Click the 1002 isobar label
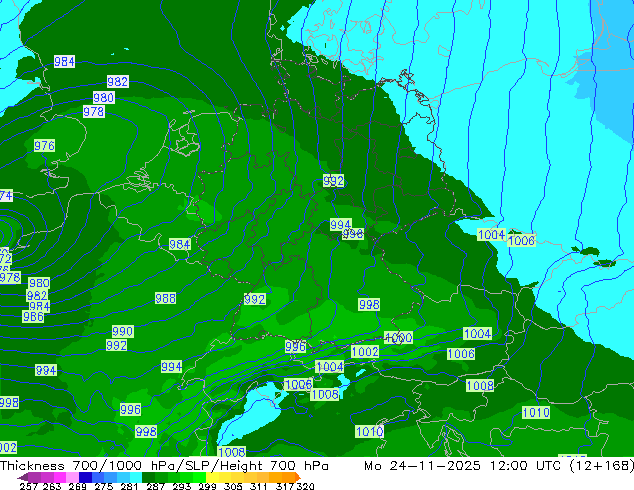Viewport: 634px width, 490px height. coord(365,351)
